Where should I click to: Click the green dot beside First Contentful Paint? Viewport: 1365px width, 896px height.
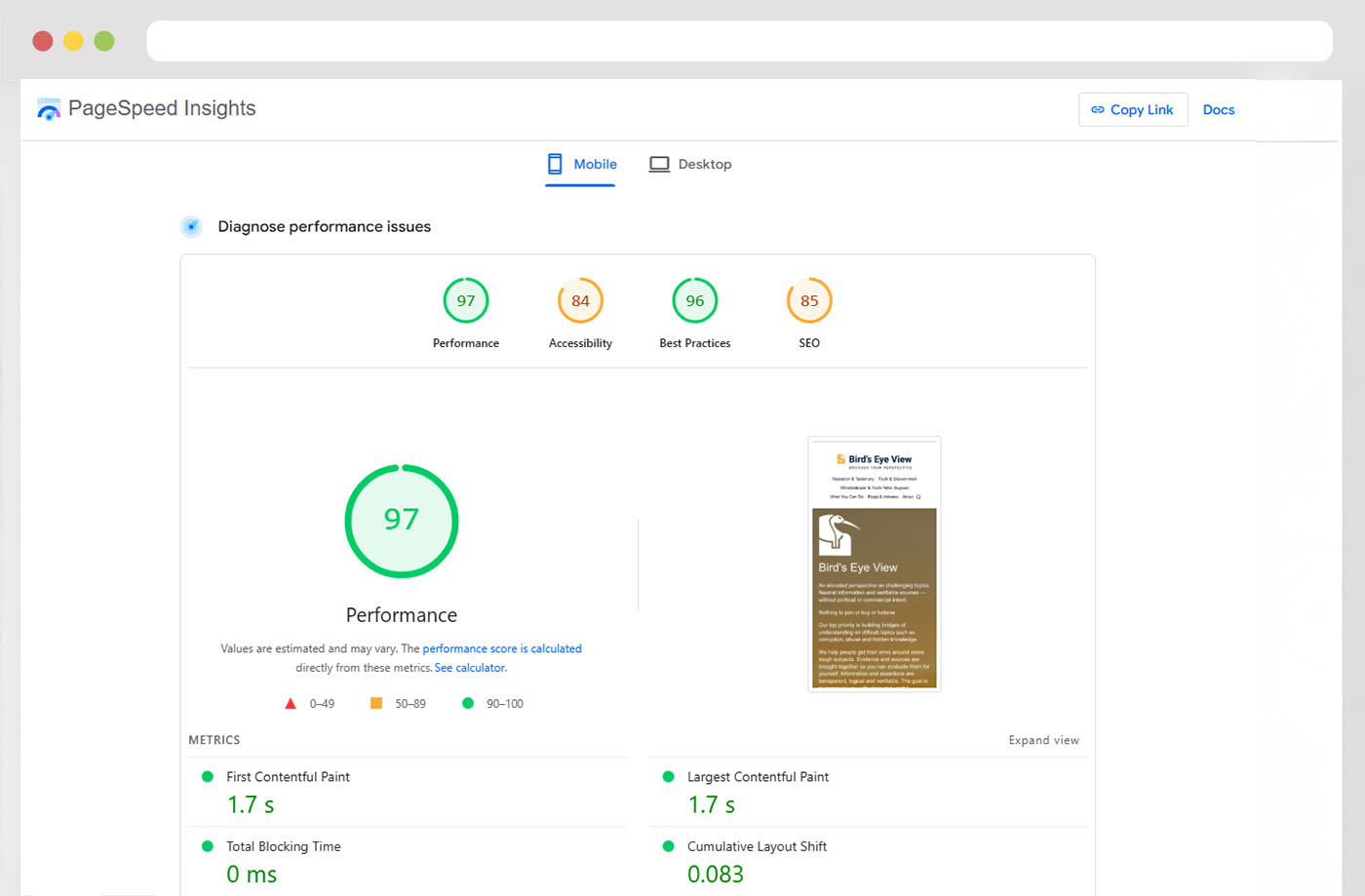tap(208, 777)
